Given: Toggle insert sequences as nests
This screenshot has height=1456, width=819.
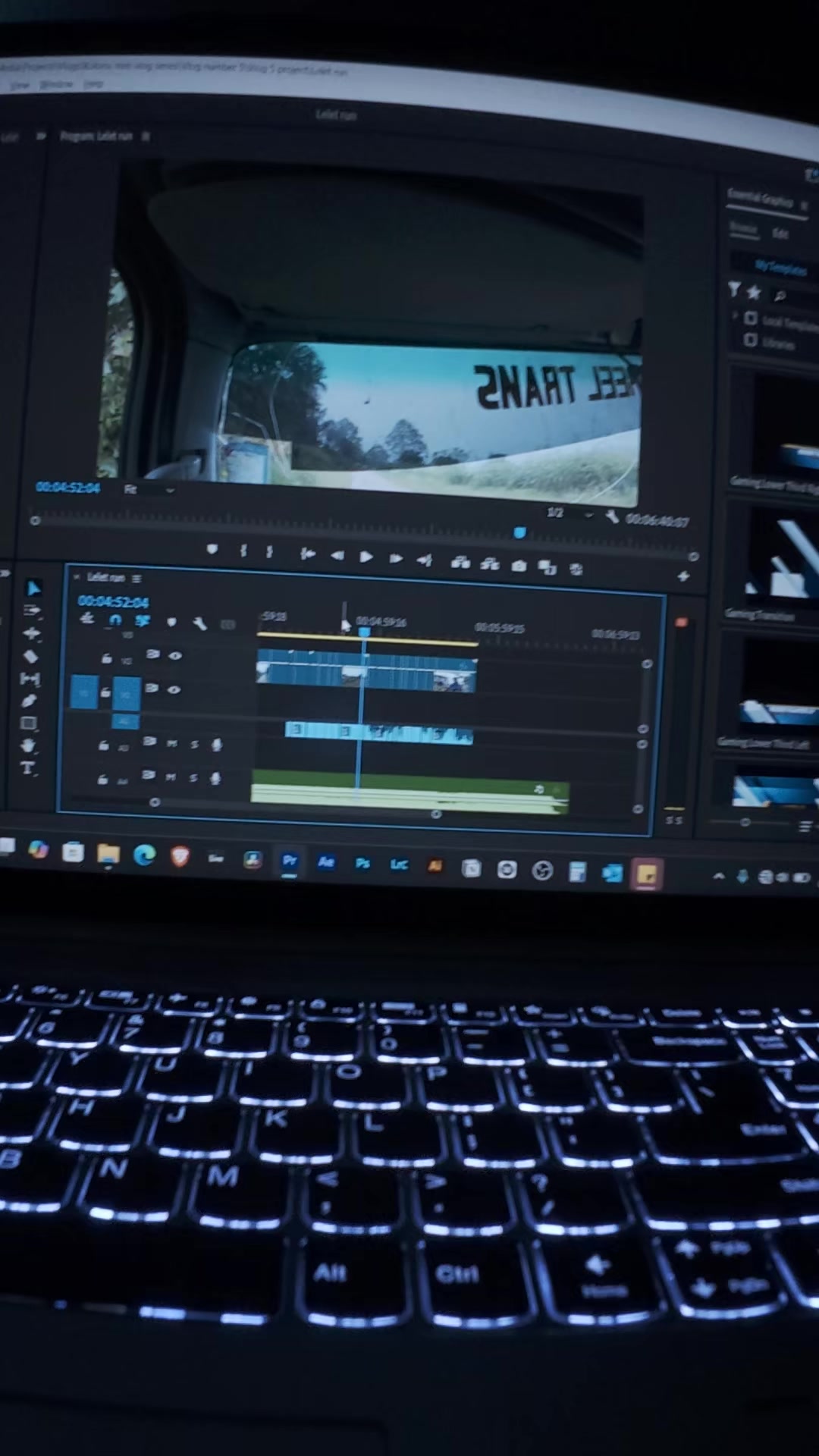Looking at the screenshot, I should click(x=87, y=619).
